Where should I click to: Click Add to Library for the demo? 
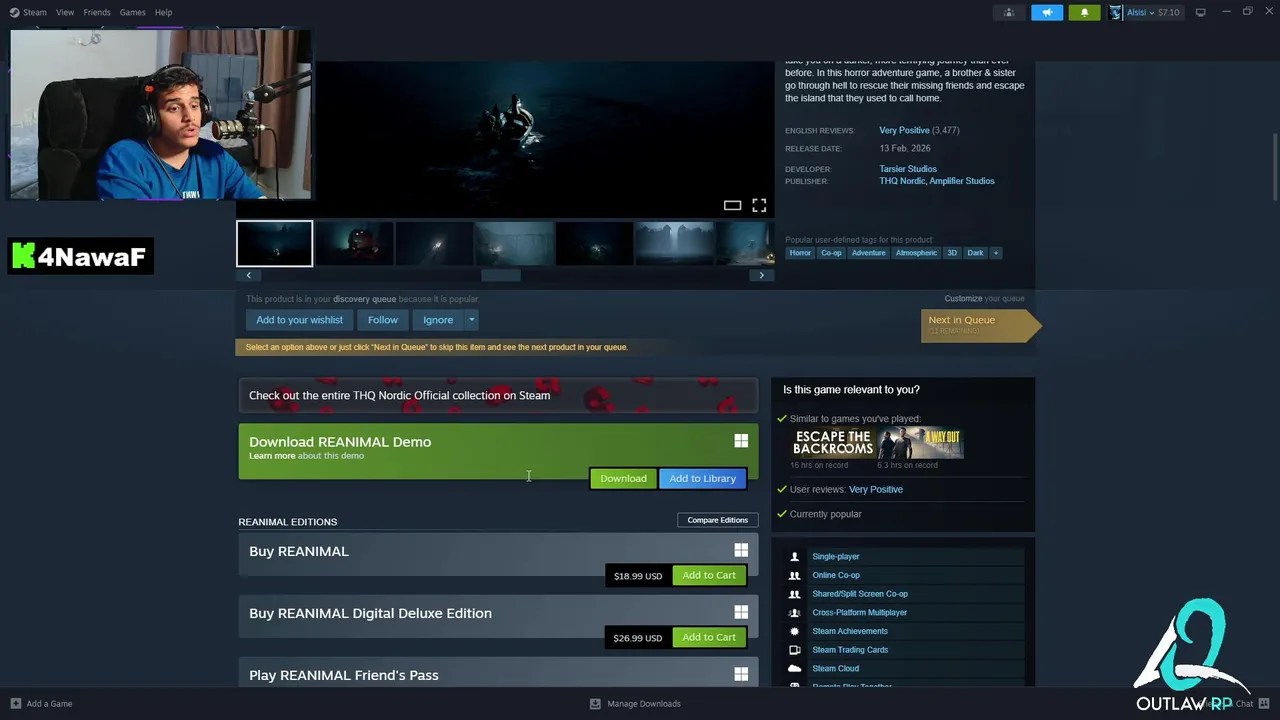pos(702,478)
